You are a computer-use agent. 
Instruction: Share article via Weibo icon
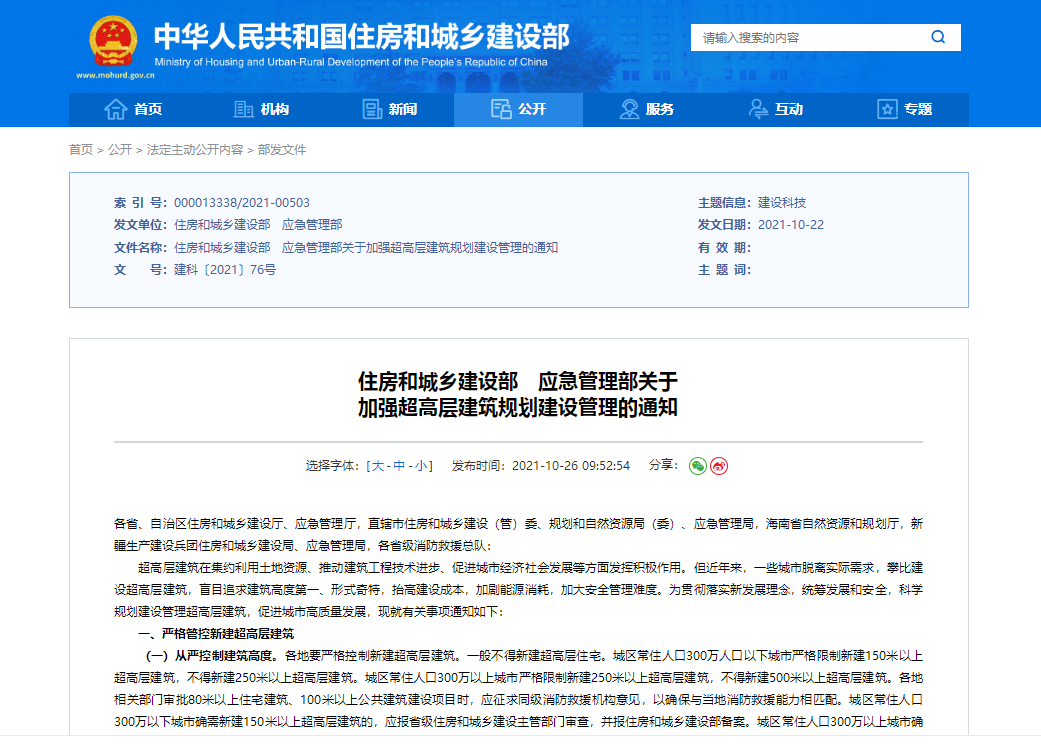pyautogui.click(x=719, y=466)
